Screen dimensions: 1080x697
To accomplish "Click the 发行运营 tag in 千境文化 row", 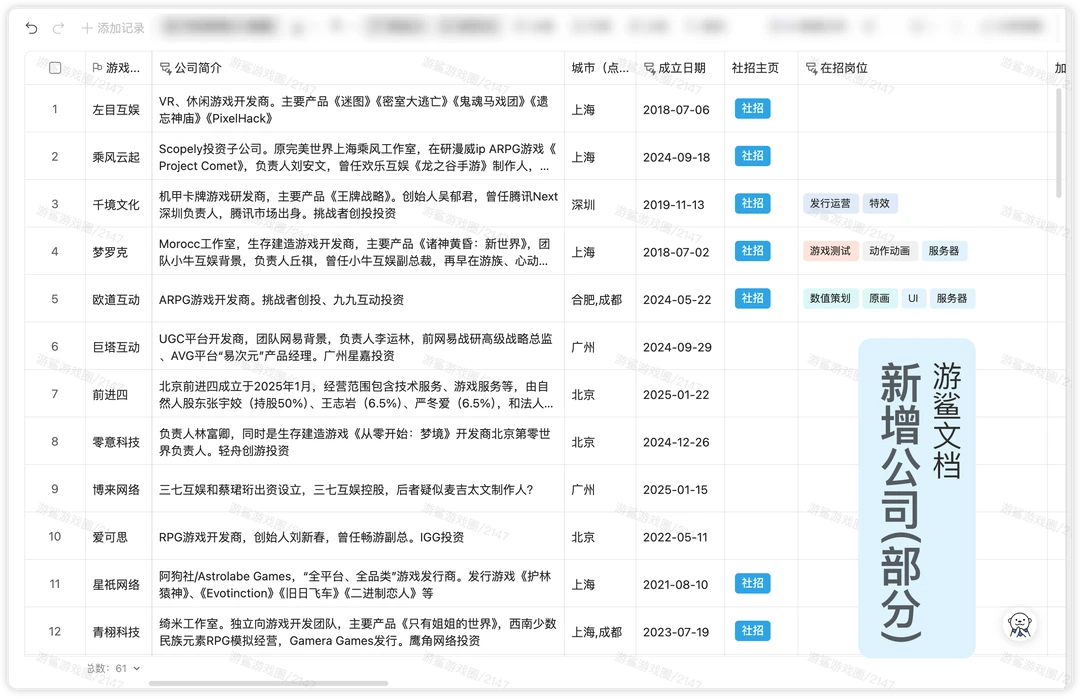I will [x=830, y=204].
